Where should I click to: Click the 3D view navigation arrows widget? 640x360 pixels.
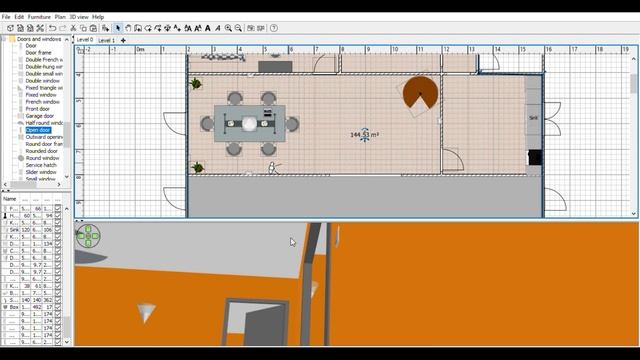pos(88,236)
